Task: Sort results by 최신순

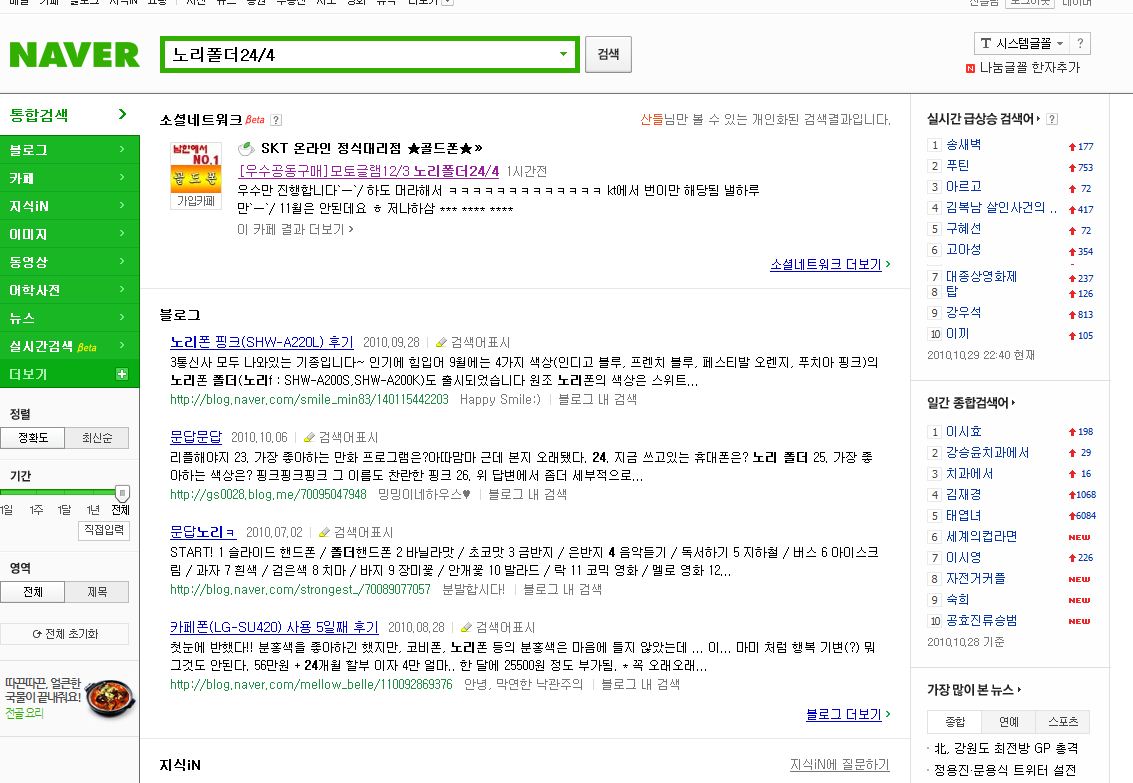Action: (x=97, y=438)
